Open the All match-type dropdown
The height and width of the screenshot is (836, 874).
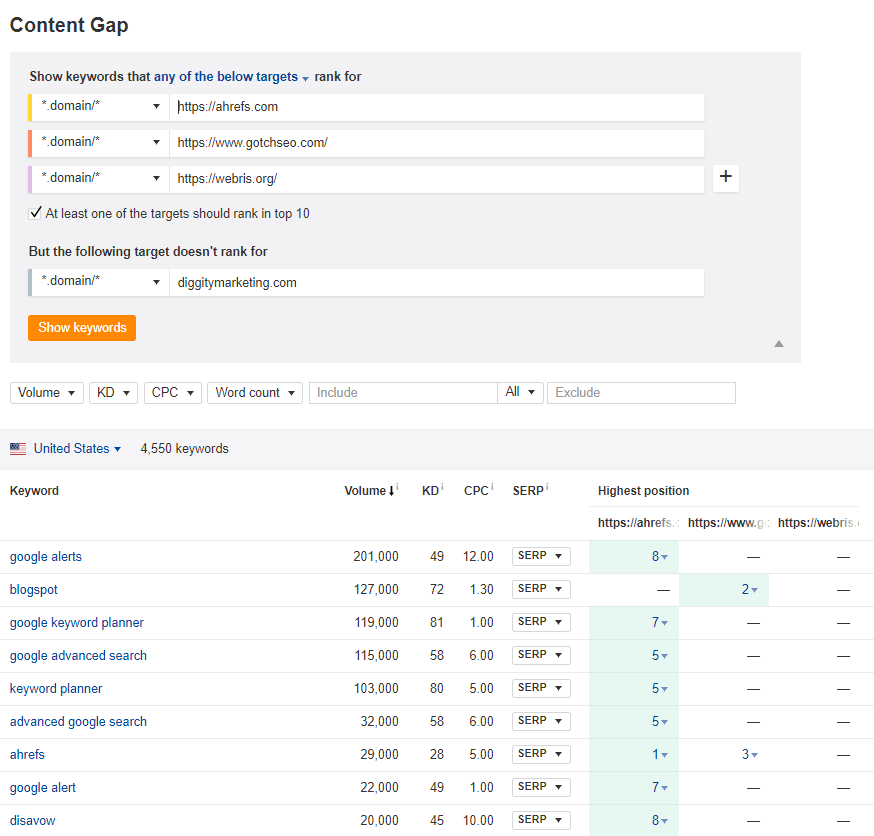coord(520,393)
